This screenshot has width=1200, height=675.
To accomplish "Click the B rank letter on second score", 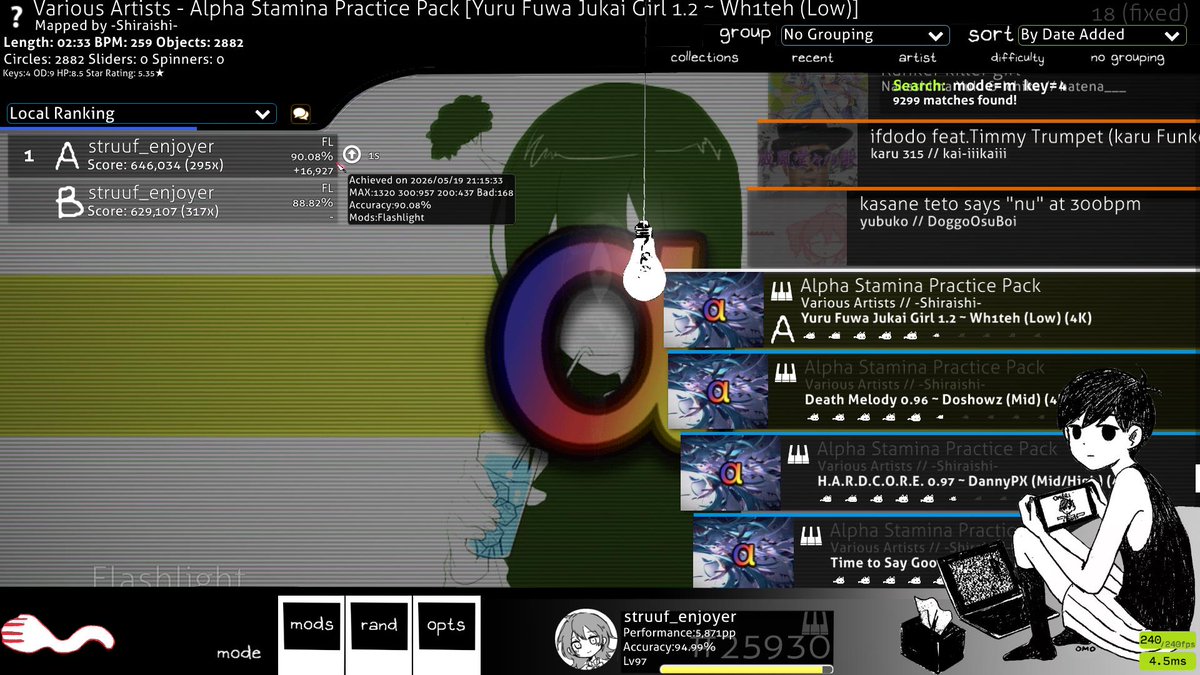I will [x=68, y=203].
